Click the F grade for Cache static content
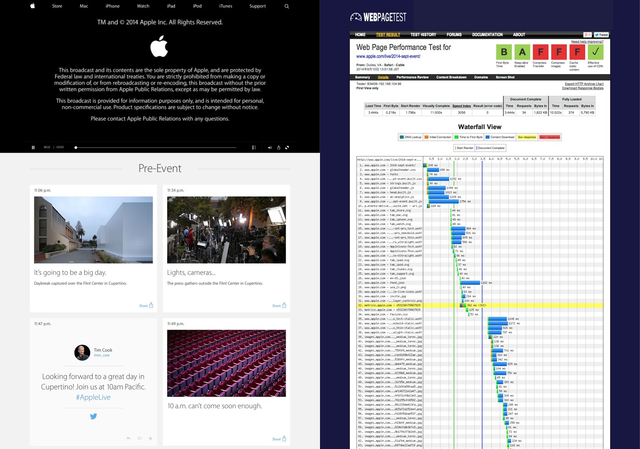Screen dimensions: 640x449 click(577, 52)
